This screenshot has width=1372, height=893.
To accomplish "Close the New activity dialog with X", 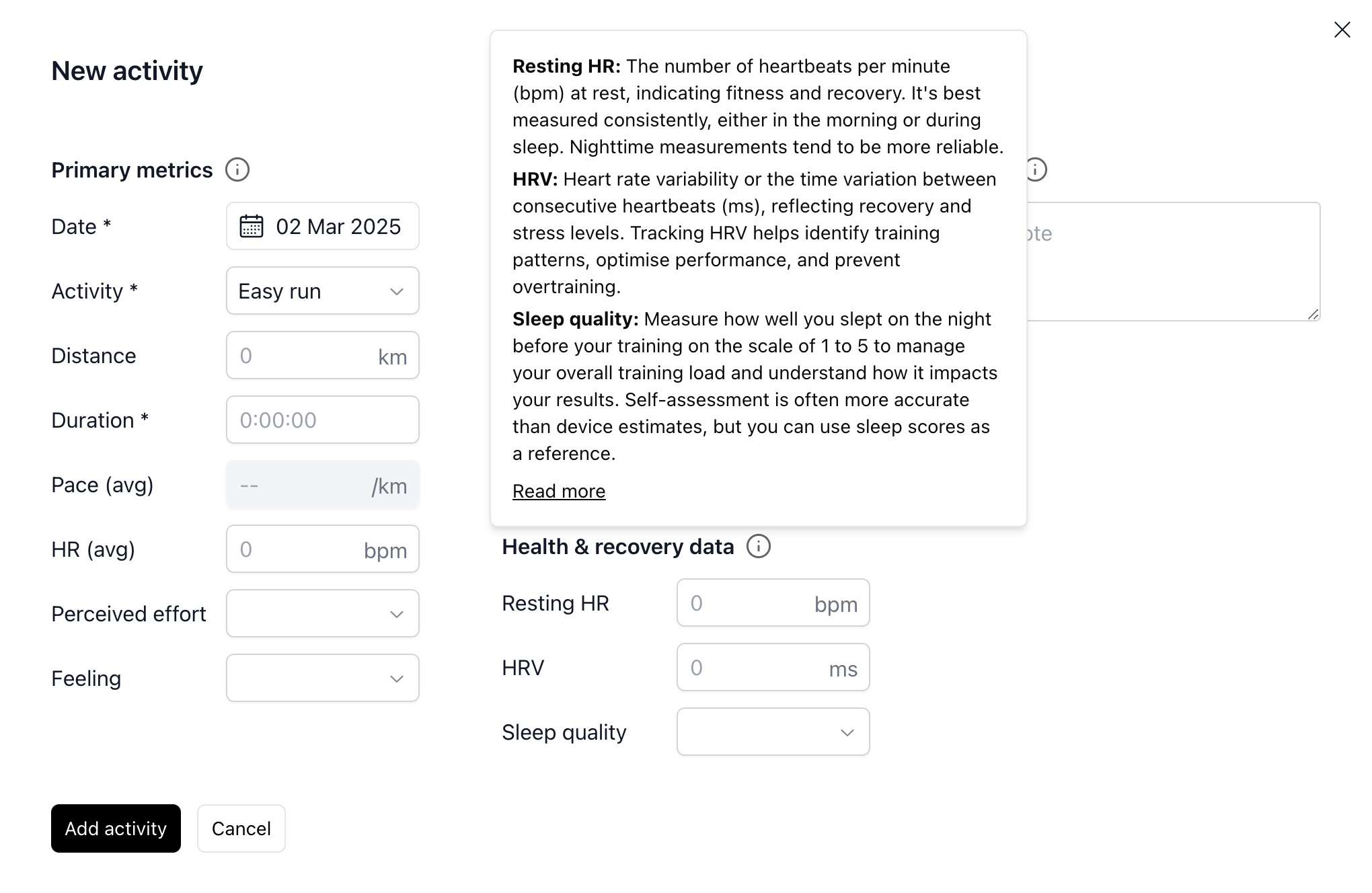I will pyautogui.click(x=1342, y=30).
